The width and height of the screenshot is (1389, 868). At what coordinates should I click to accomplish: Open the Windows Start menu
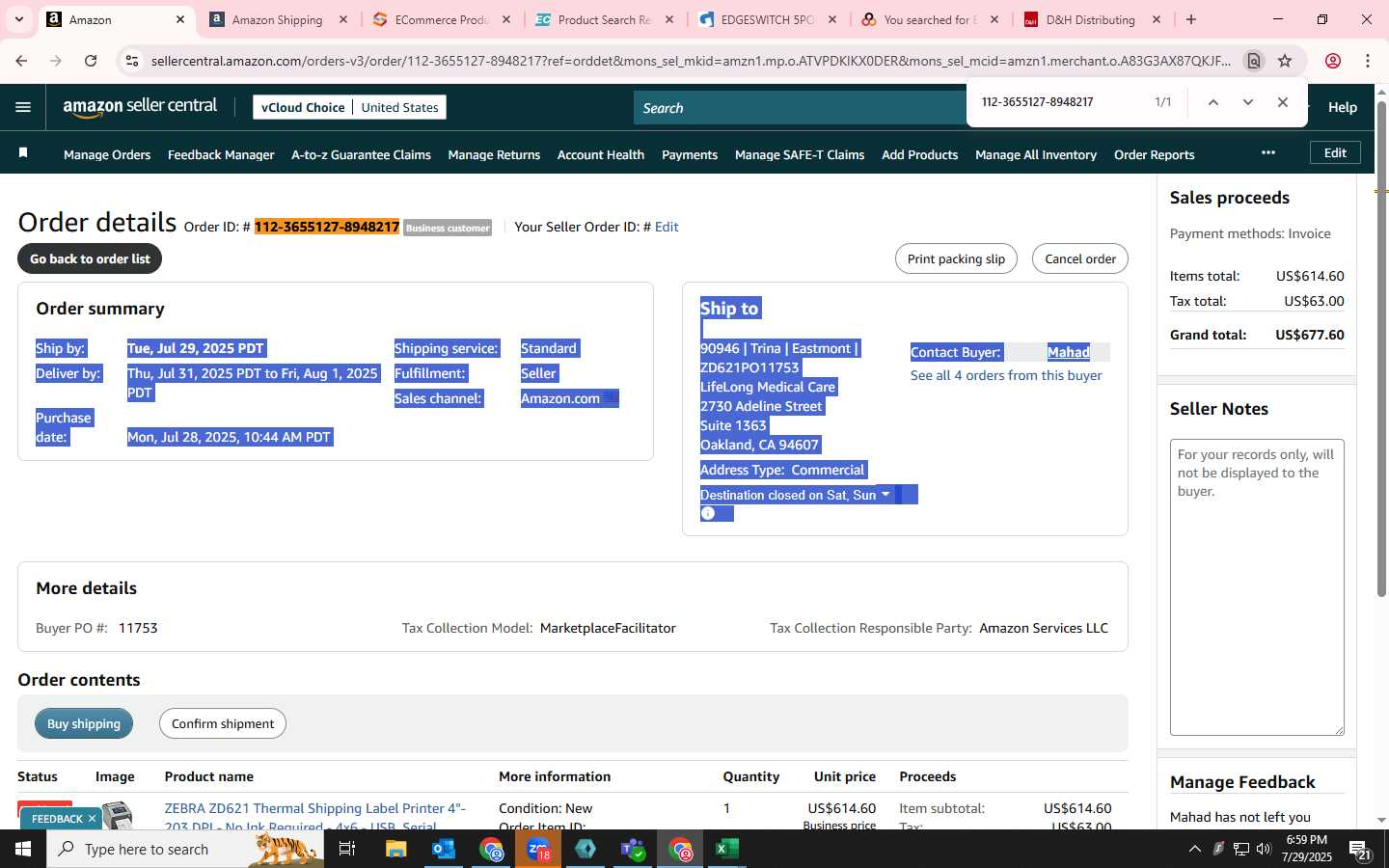coord(22,849)
